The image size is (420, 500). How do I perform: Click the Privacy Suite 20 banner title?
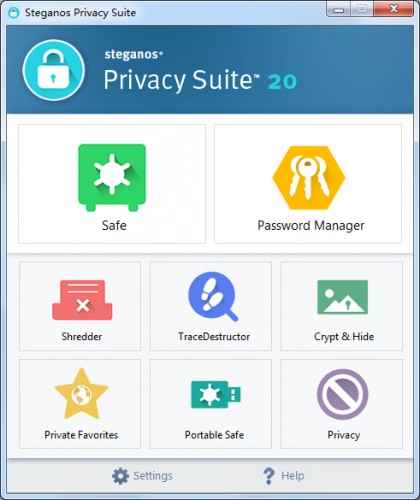point(200,80)
